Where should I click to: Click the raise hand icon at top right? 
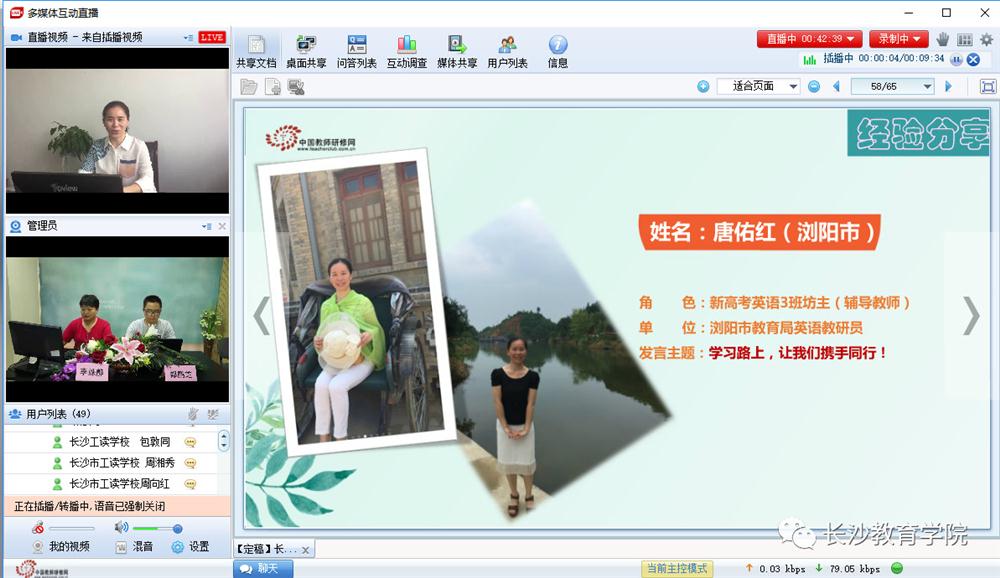(x=942, y=39)
